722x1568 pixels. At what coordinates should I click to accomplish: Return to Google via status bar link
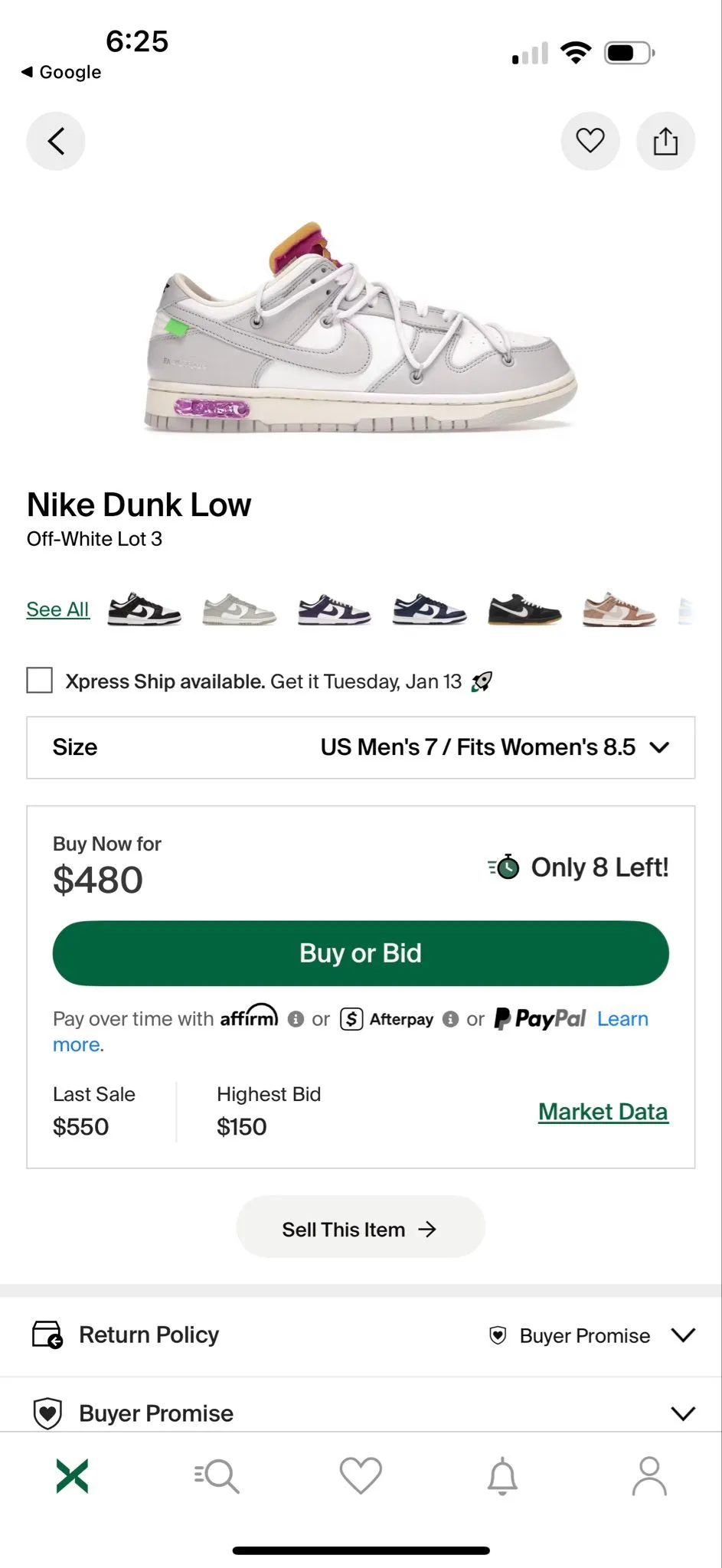[61, 72]
